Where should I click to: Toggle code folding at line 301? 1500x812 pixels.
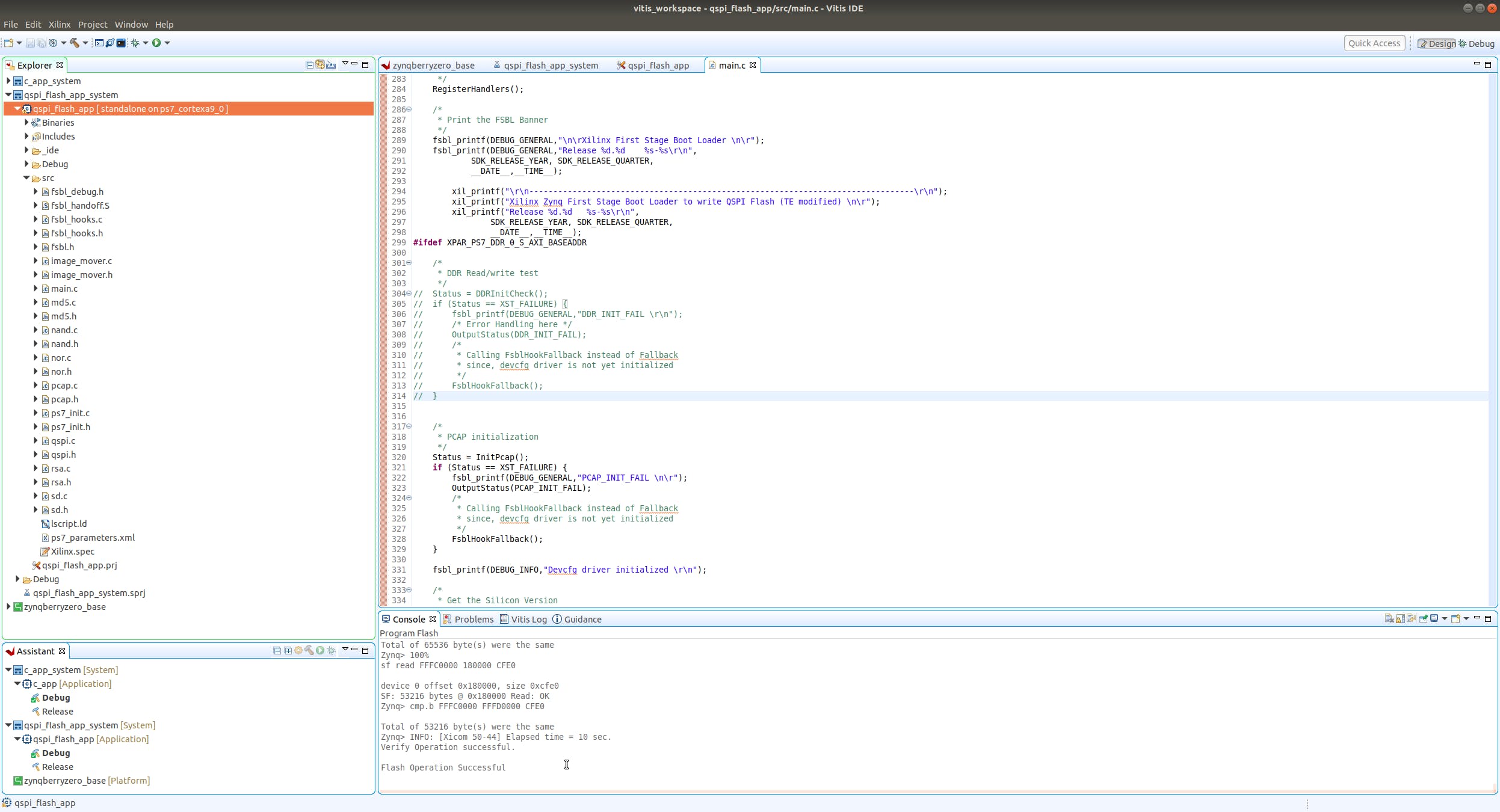tap(409, 263)
